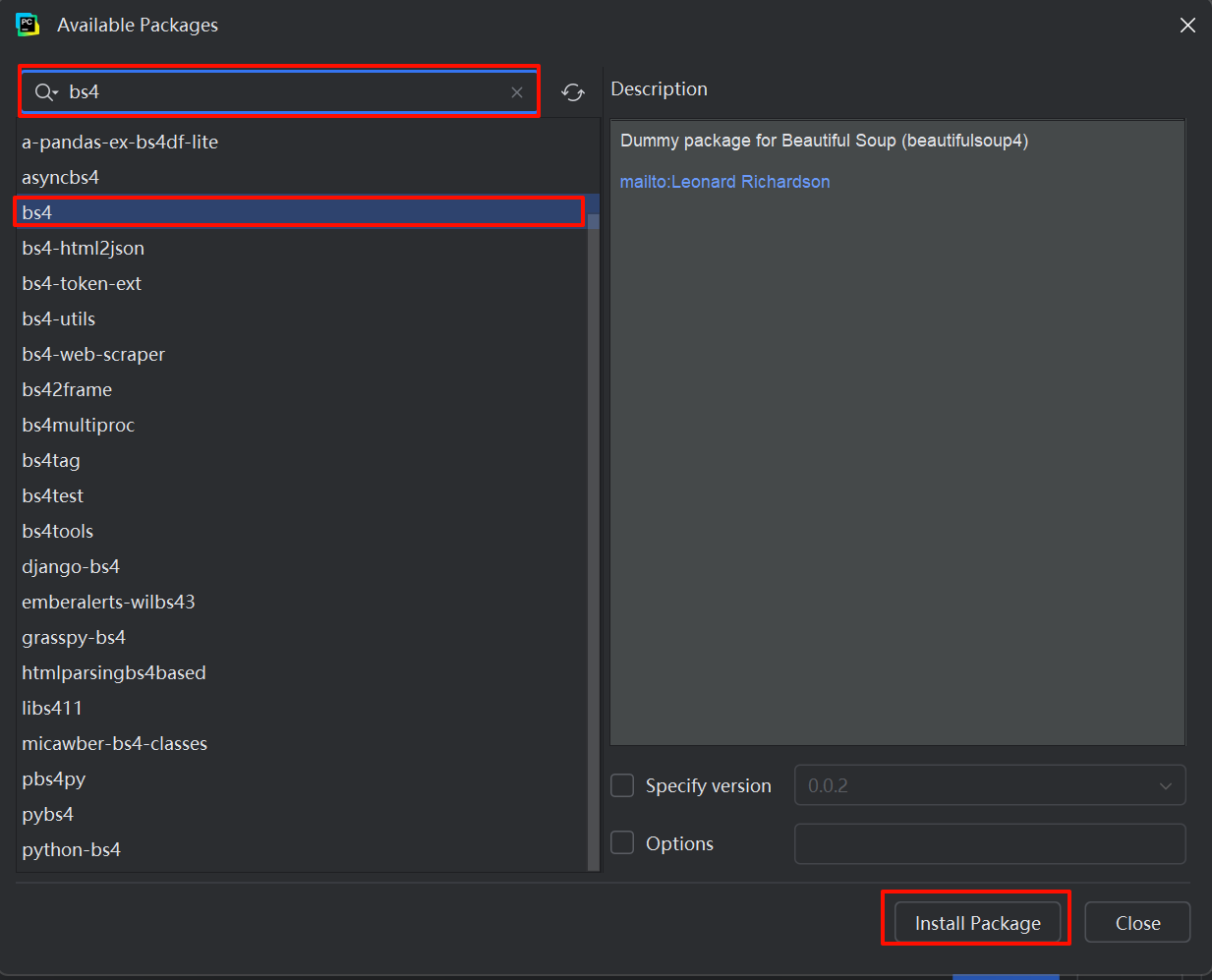Select the grasspy-bs4 package
Image resolution: width=1212 pixels, height=980 pixels.
[x=302, y=637]
